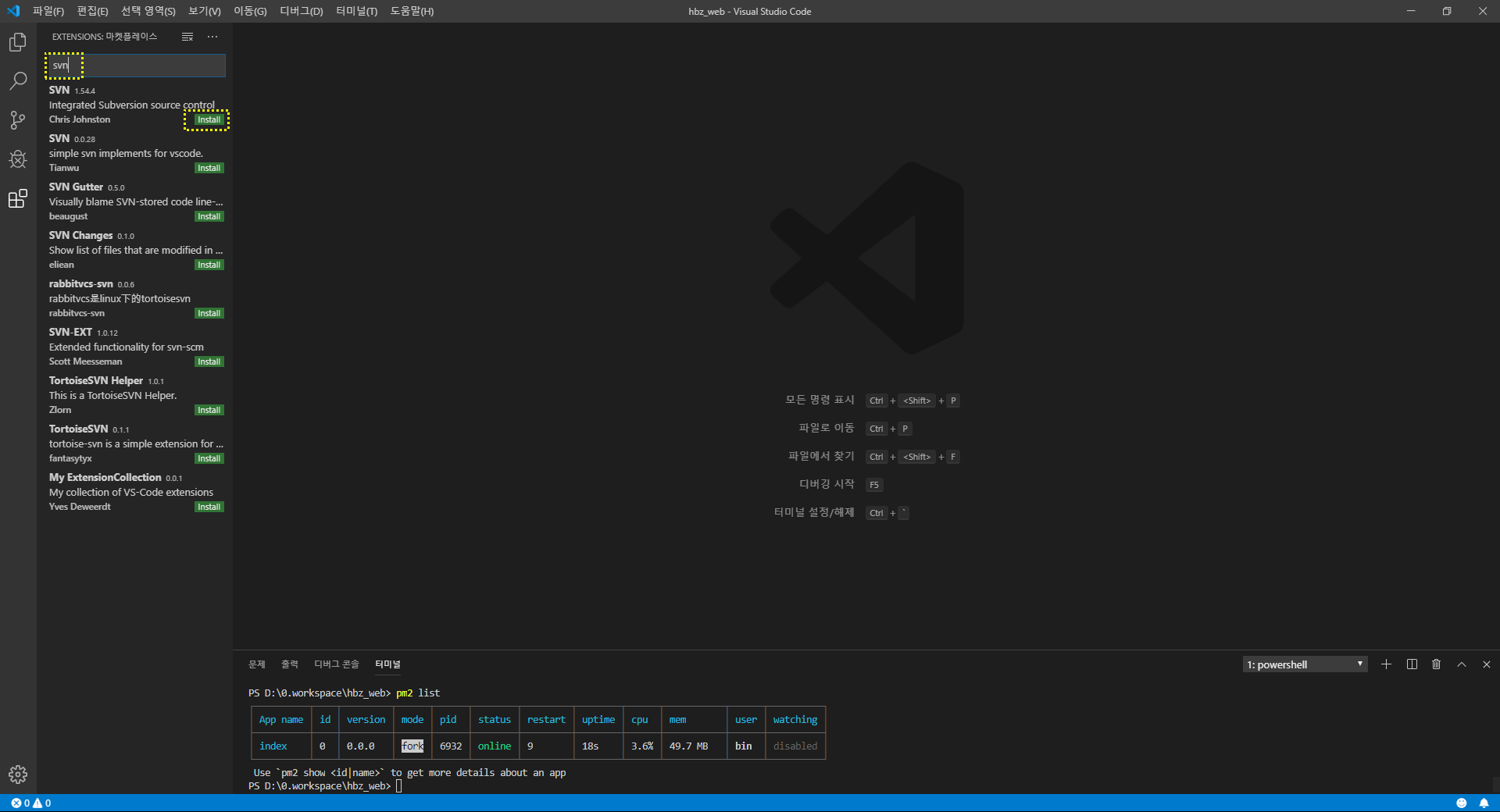Install the SVN Changes extension
Viewport: 1500px width, 812px height.
pyautogui.click(x=209, y=265)
